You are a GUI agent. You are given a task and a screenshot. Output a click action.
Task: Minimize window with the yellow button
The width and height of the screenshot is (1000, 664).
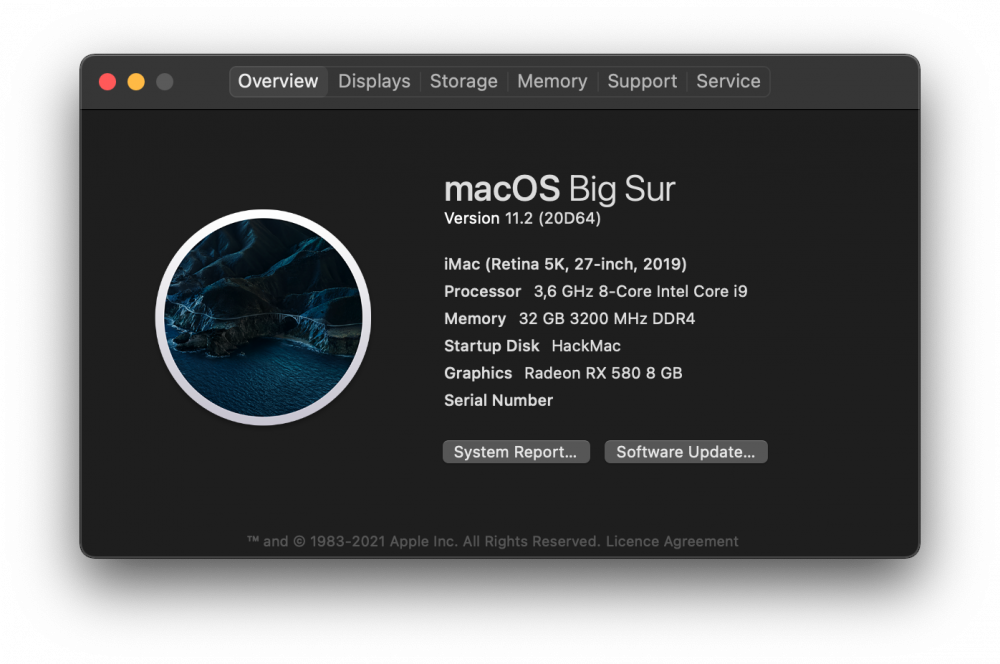pos(136,82)
